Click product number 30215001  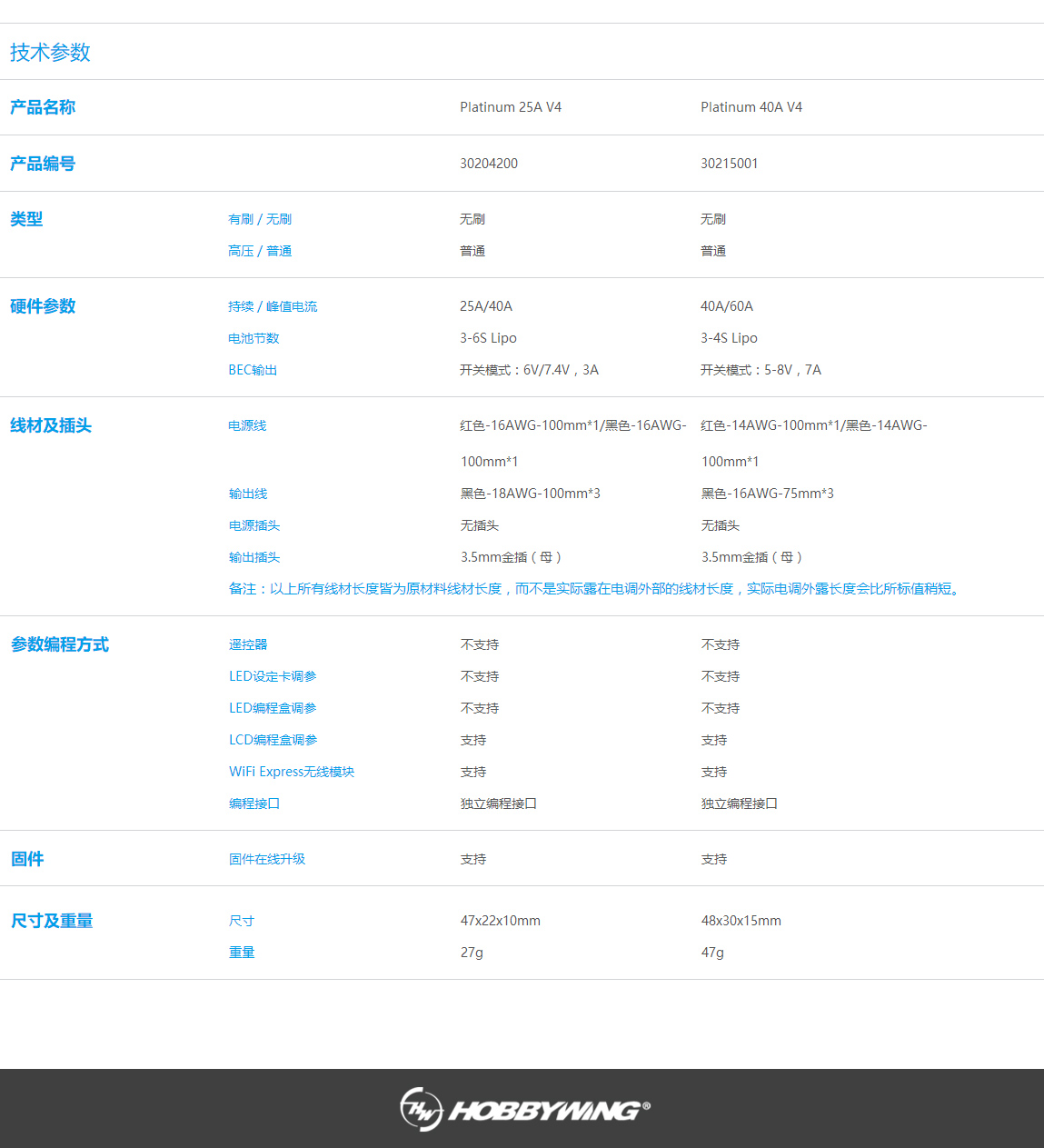click(729, 164)
